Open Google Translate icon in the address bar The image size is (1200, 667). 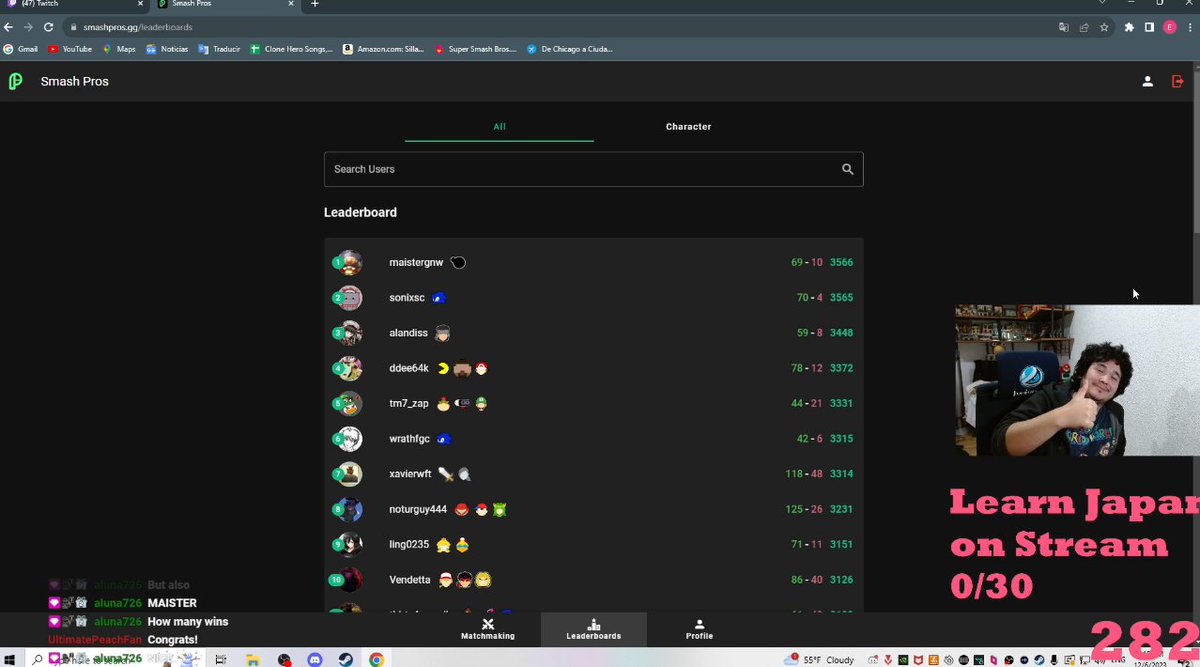pos(1064,28)
